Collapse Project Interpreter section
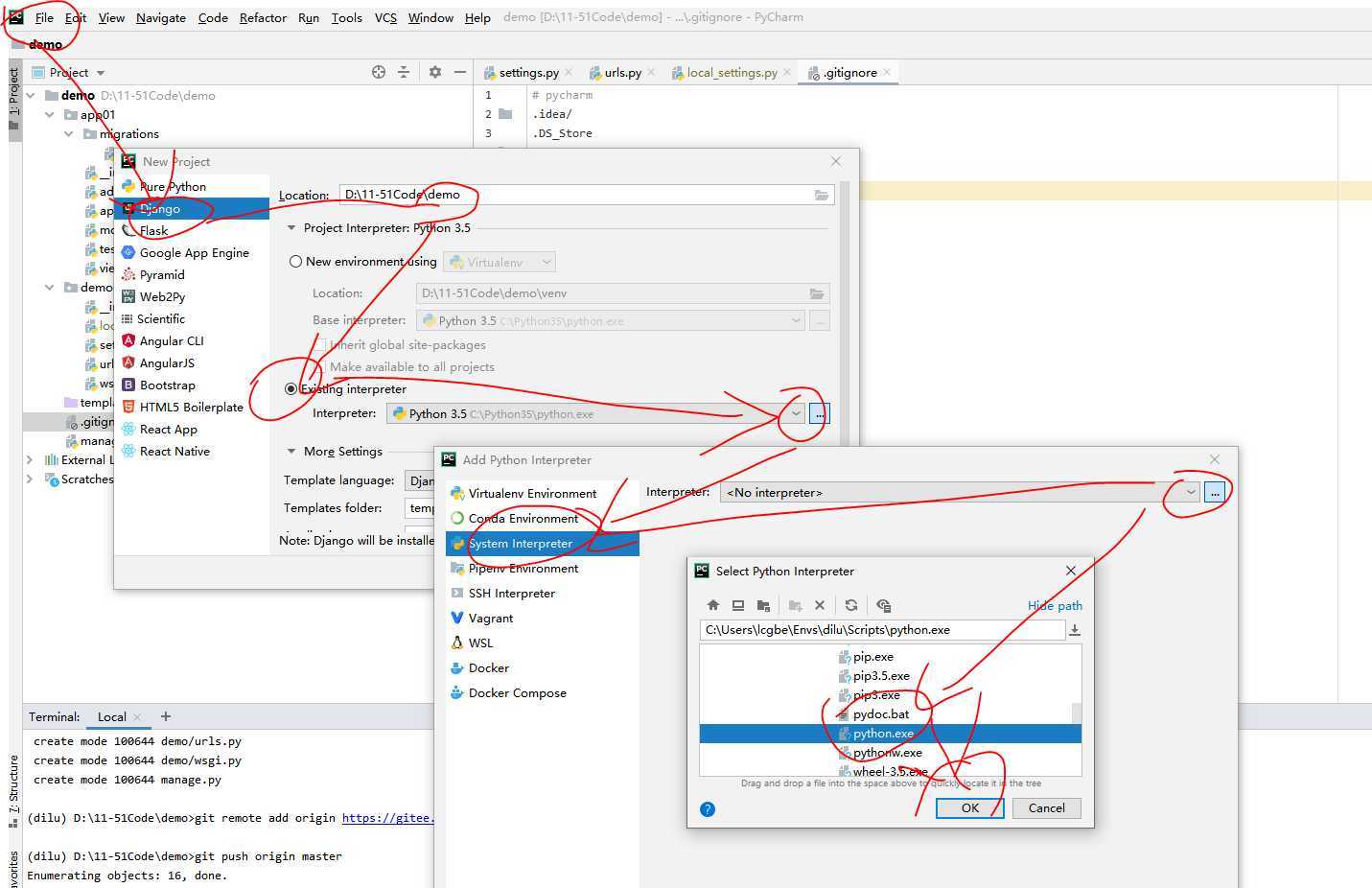This screenshot has width=1372, height=888. 291,228
